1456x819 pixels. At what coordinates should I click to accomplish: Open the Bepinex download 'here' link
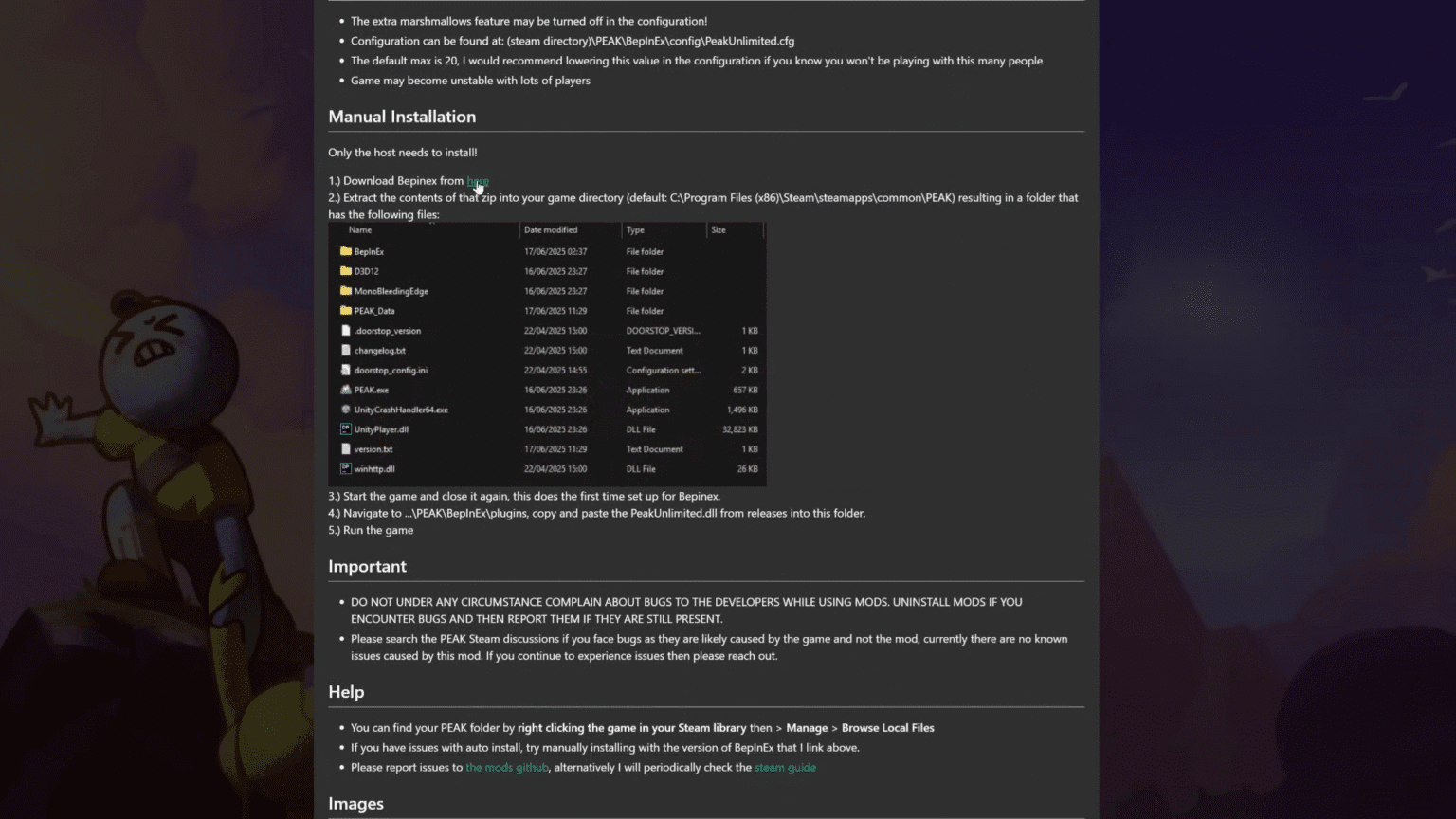click(478, 180)
